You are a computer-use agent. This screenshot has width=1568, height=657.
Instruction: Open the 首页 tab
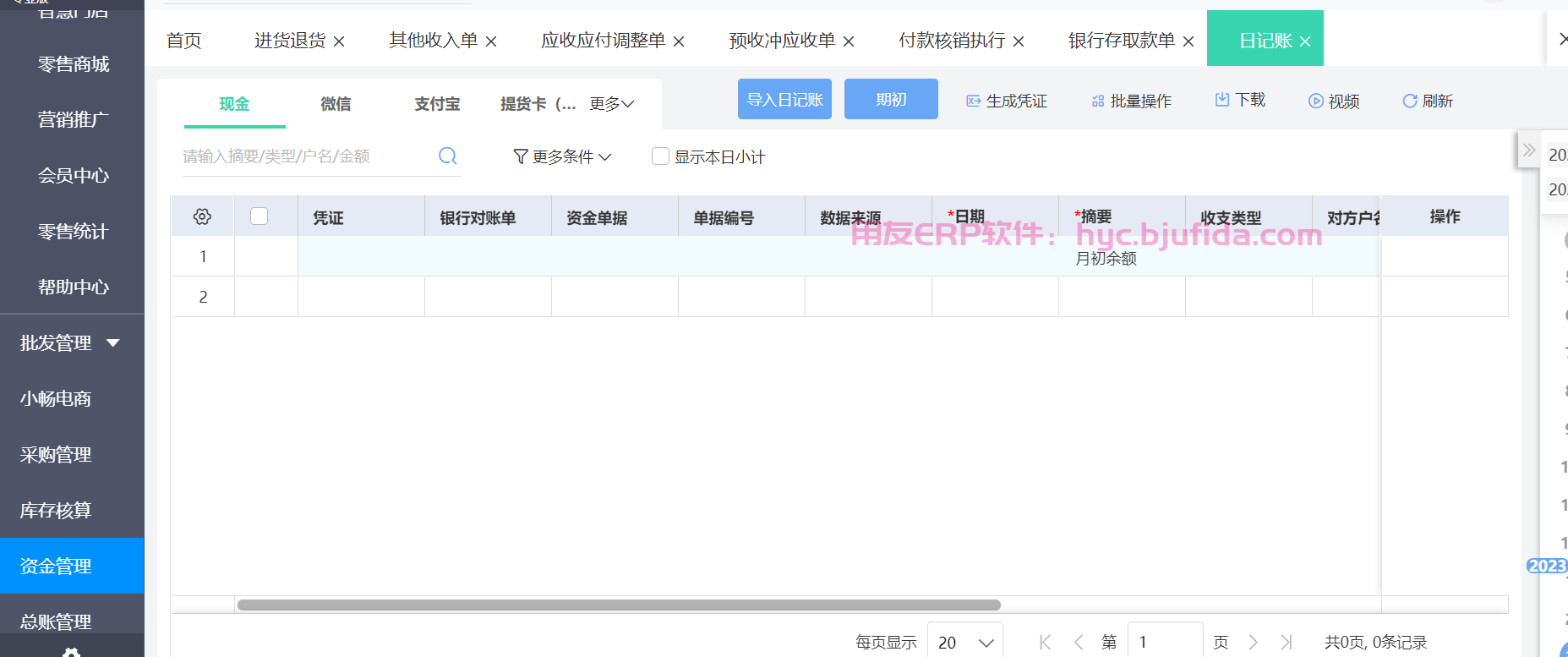[x=184, y=41]
